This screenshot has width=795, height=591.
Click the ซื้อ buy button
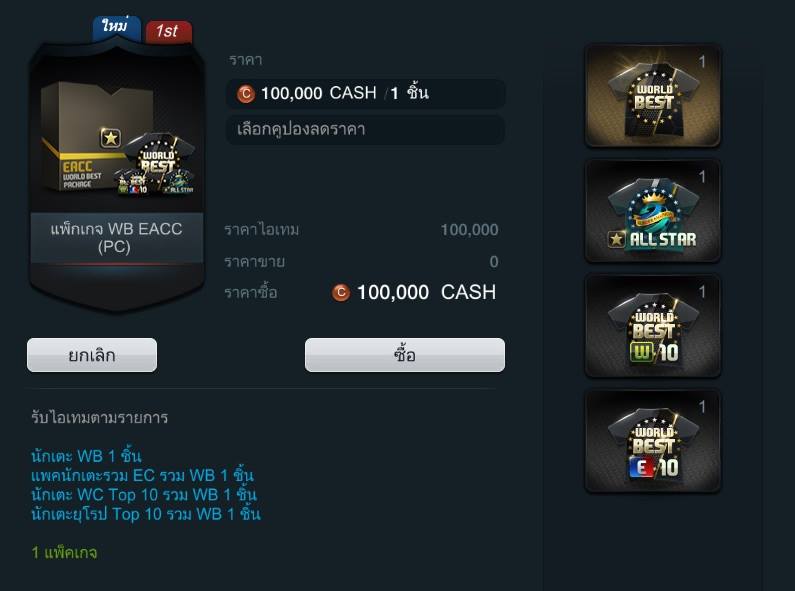405,355
